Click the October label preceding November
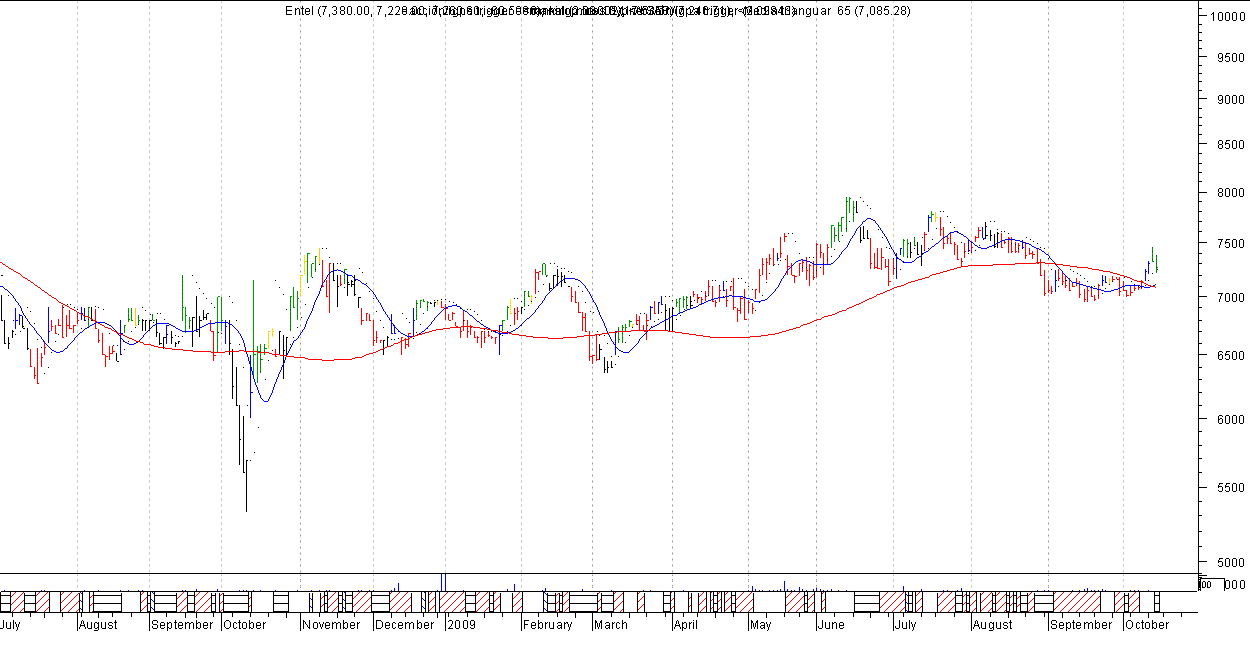Viewport: 1250px width, 661px height. coord(245,625)
